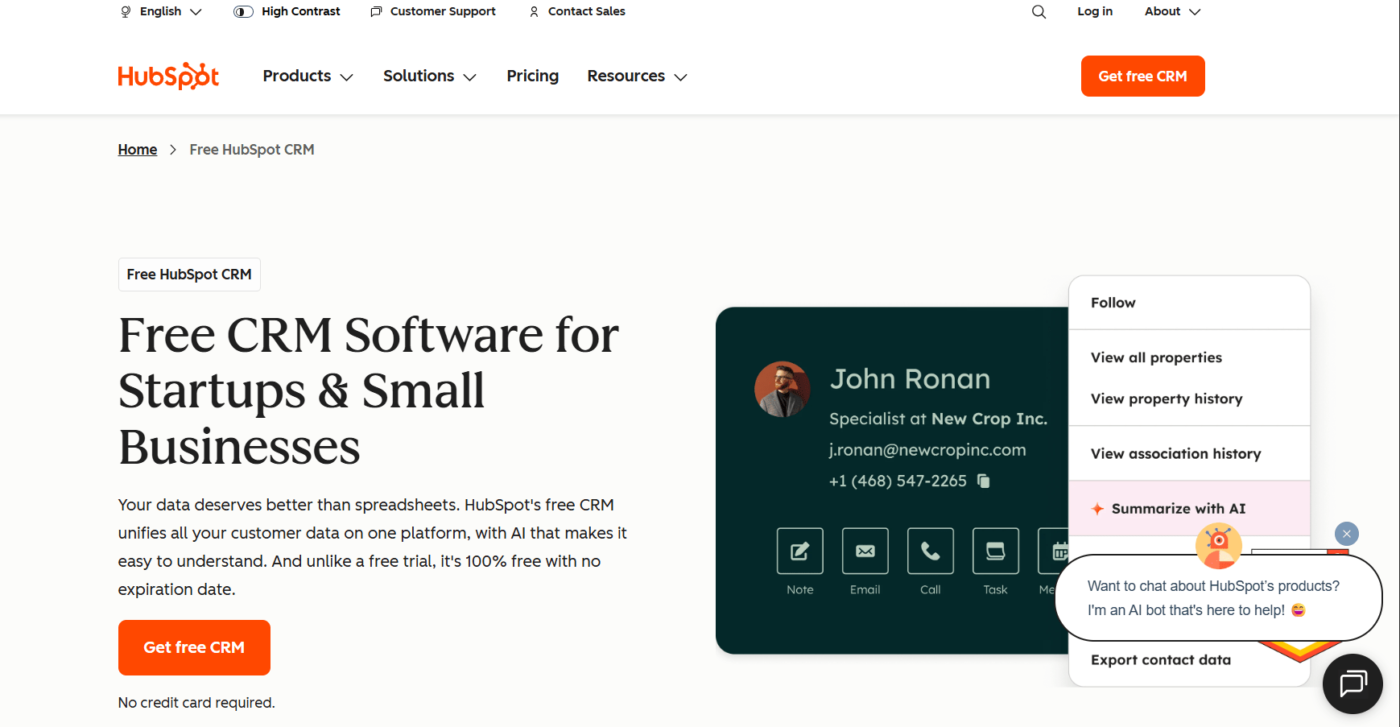Select Export contact data

click(x=1161, y=660)
